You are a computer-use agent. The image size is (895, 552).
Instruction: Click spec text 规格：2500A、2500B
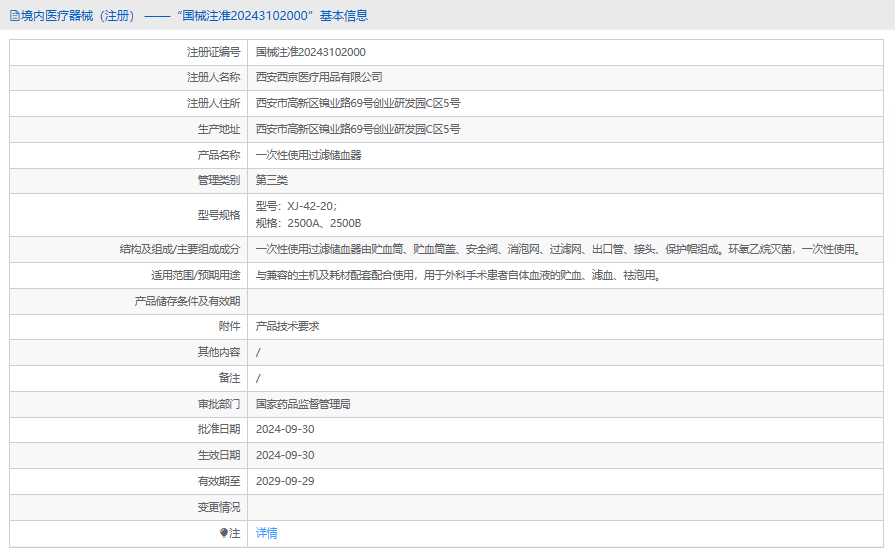pos(308,223)
